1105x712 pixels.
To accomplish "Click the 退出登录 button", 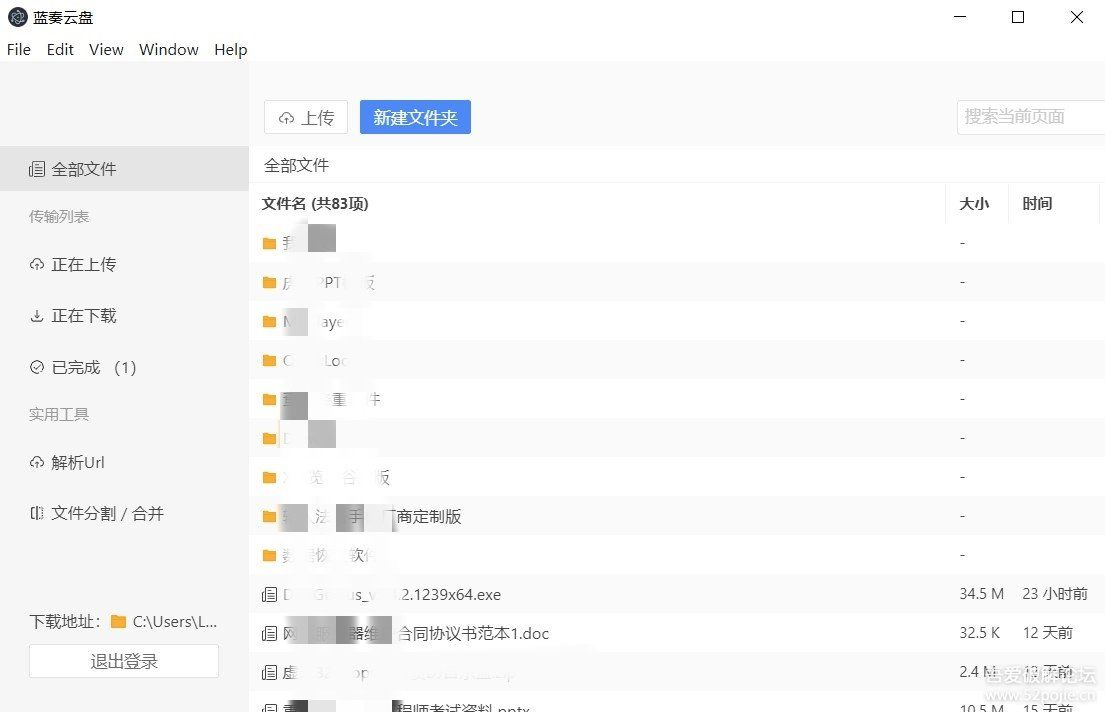I will point(124,661).
